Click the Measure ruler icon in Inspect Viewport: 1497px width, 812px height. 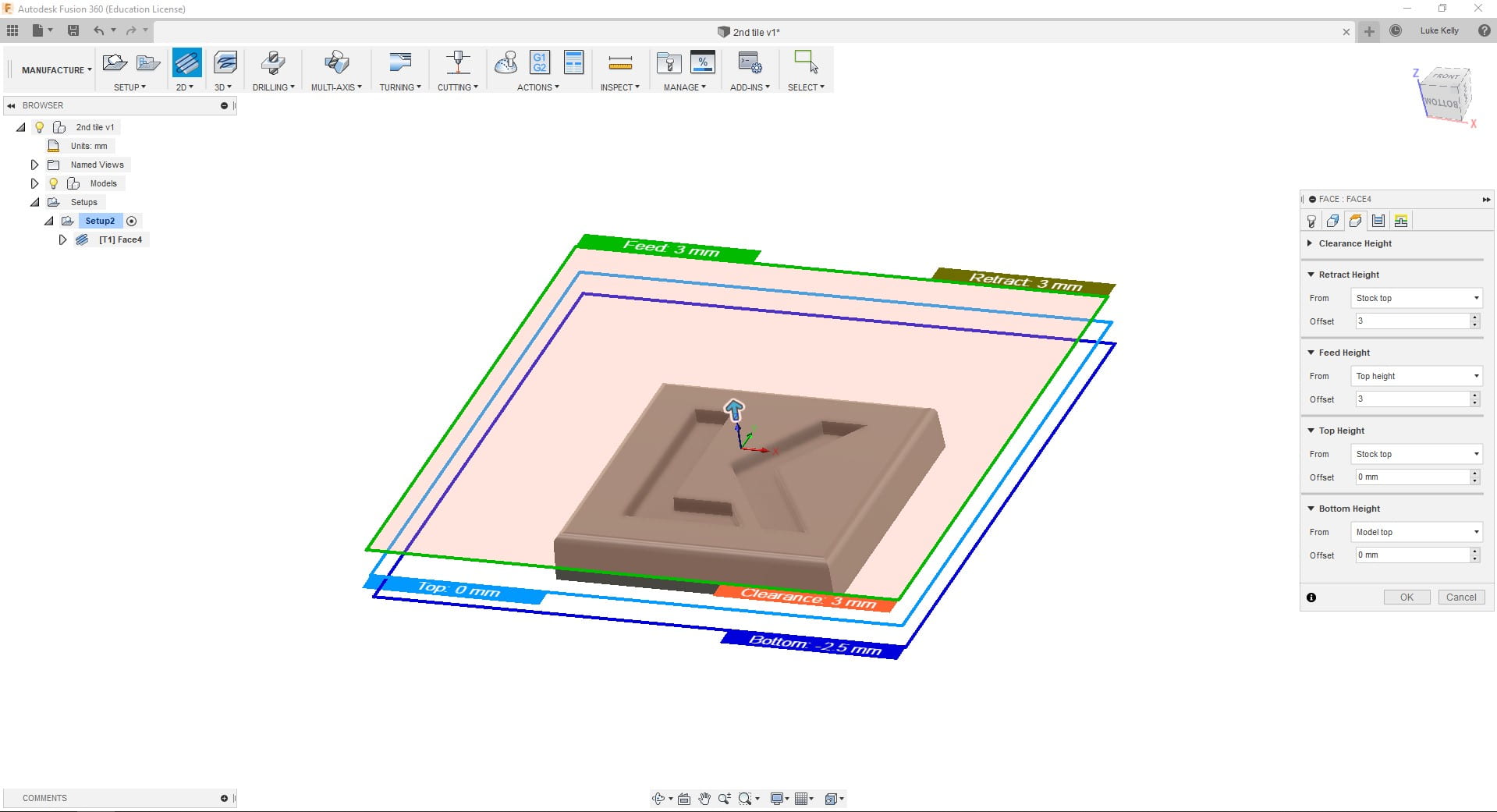click(619, 62)
